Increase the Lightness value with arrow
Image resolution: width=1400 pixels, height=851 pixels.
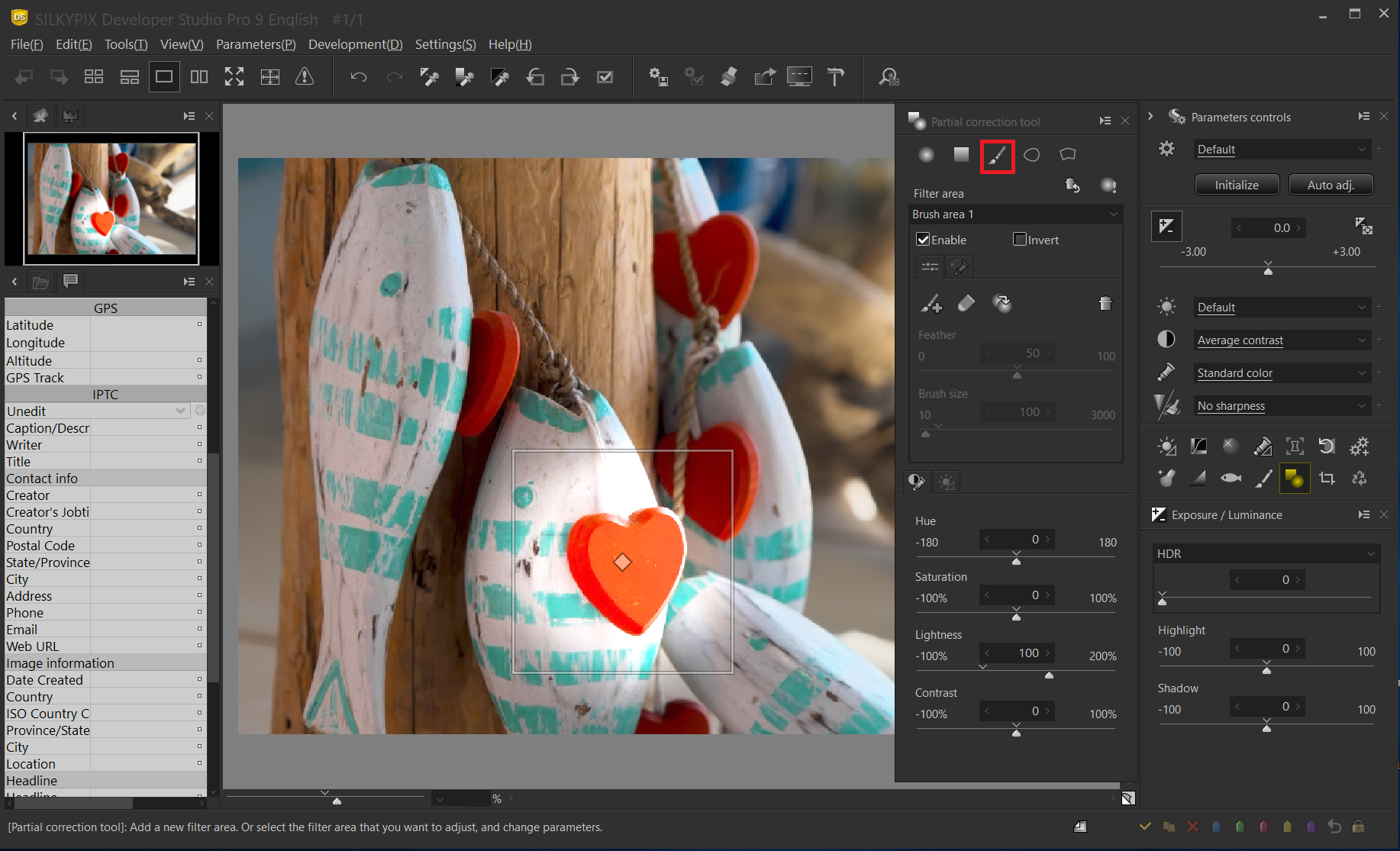(1048, 653)
